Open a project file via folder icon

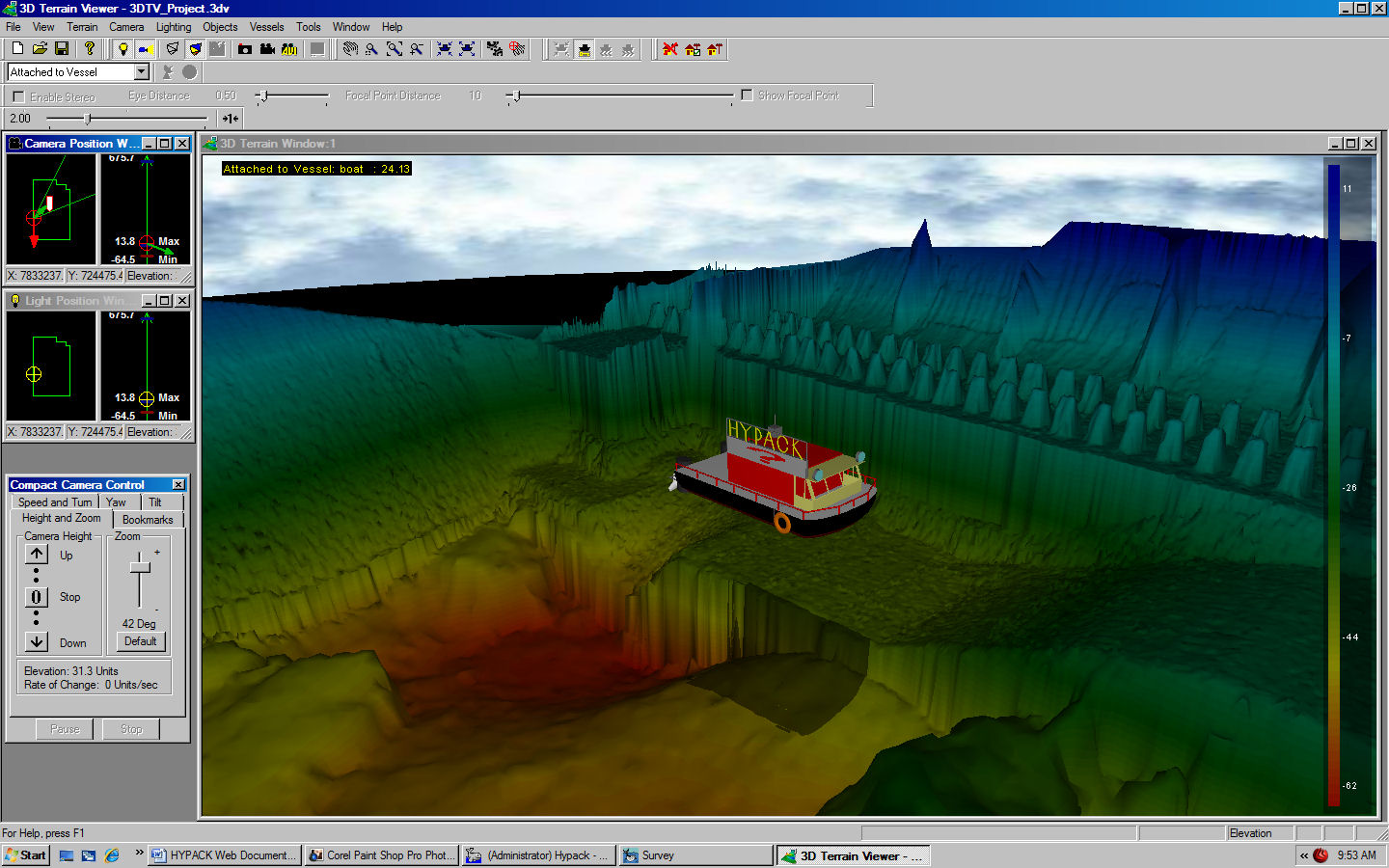[x=40, y=48]
